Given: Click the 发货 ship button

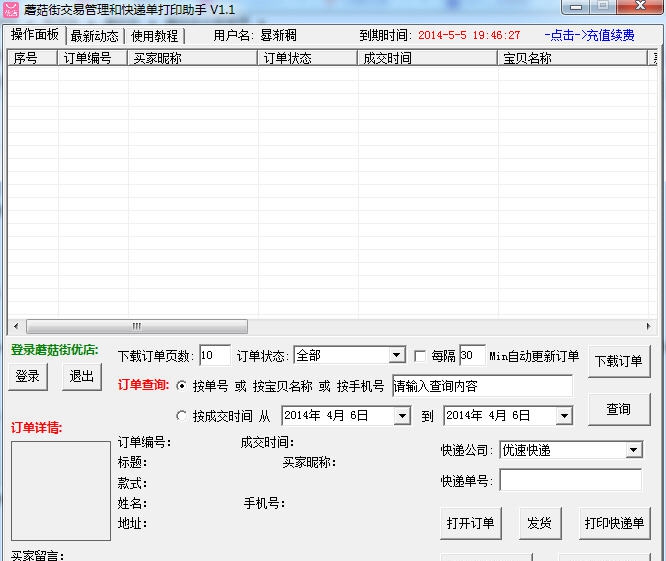Looking at the screenshot, I should point(540,523).
